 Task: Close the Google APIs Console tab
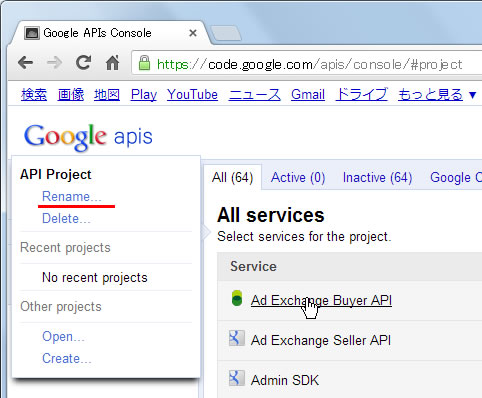(193, 33)
